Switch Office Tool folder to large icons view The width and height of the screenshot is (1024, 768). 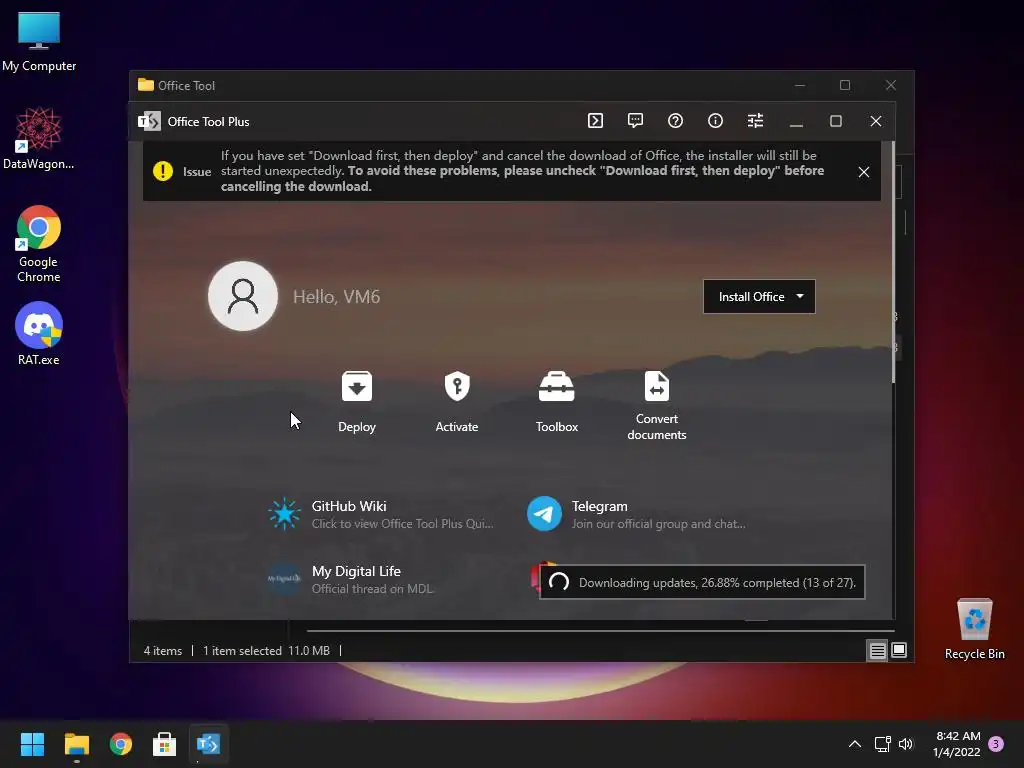coord(899,650)
